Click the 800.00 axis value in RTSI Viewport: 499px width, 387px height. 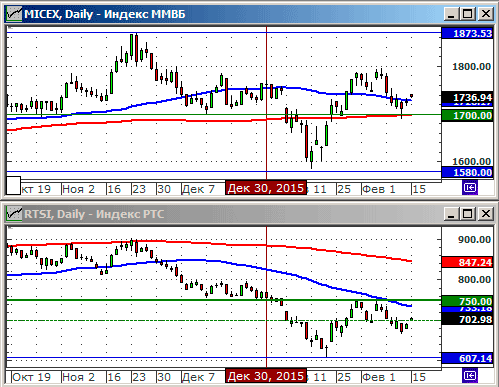(x=474, y=279)
